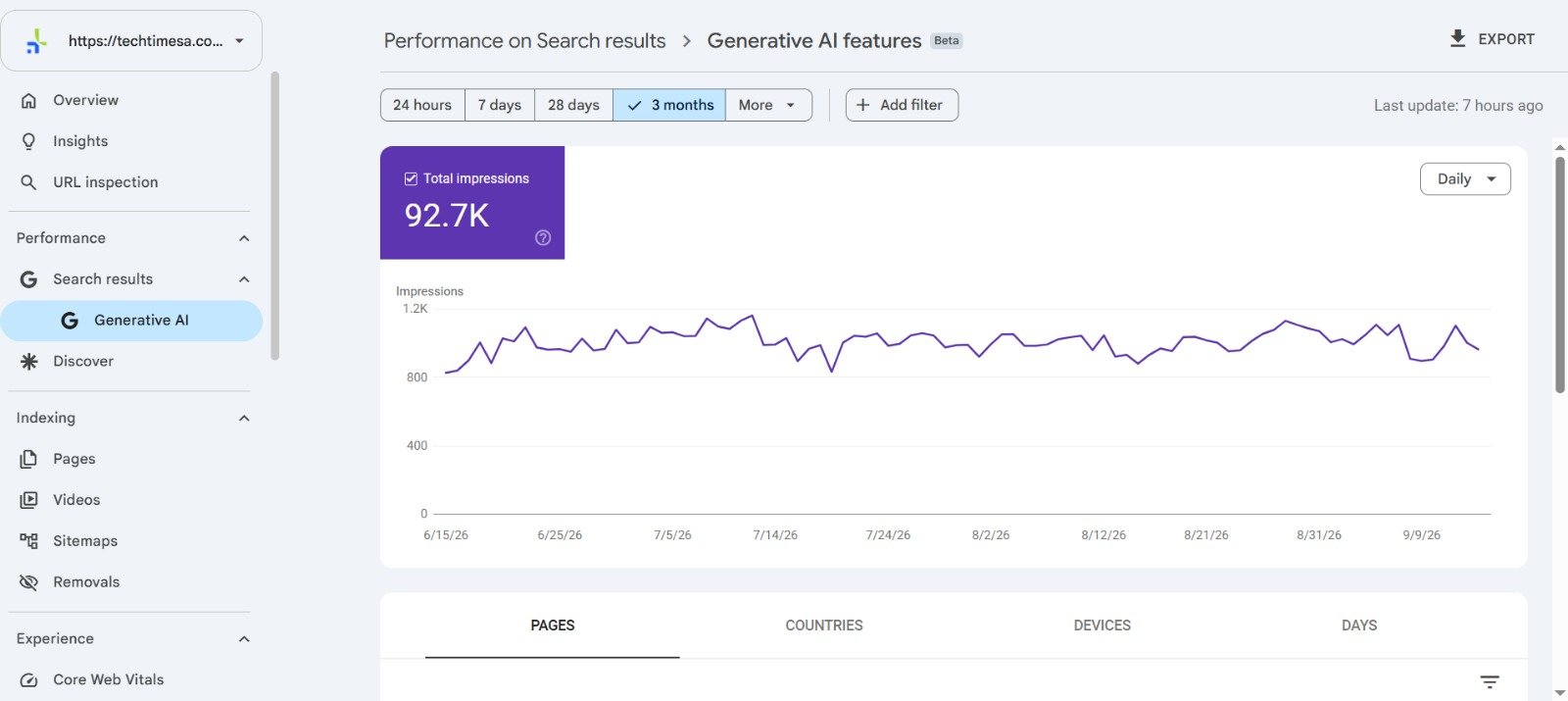The width and height of the screenshot is (1568, 701).
Task: Click the Sitemaps icon
Action: click(29, 541)
